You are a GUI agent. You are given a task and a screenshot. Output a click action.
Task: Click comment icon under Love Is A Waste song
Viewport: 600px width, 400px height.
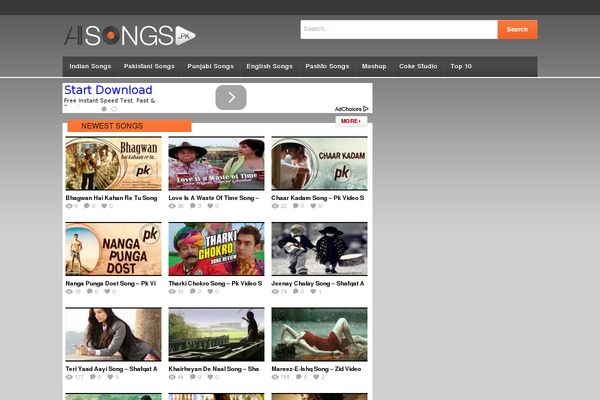point(193,206)
